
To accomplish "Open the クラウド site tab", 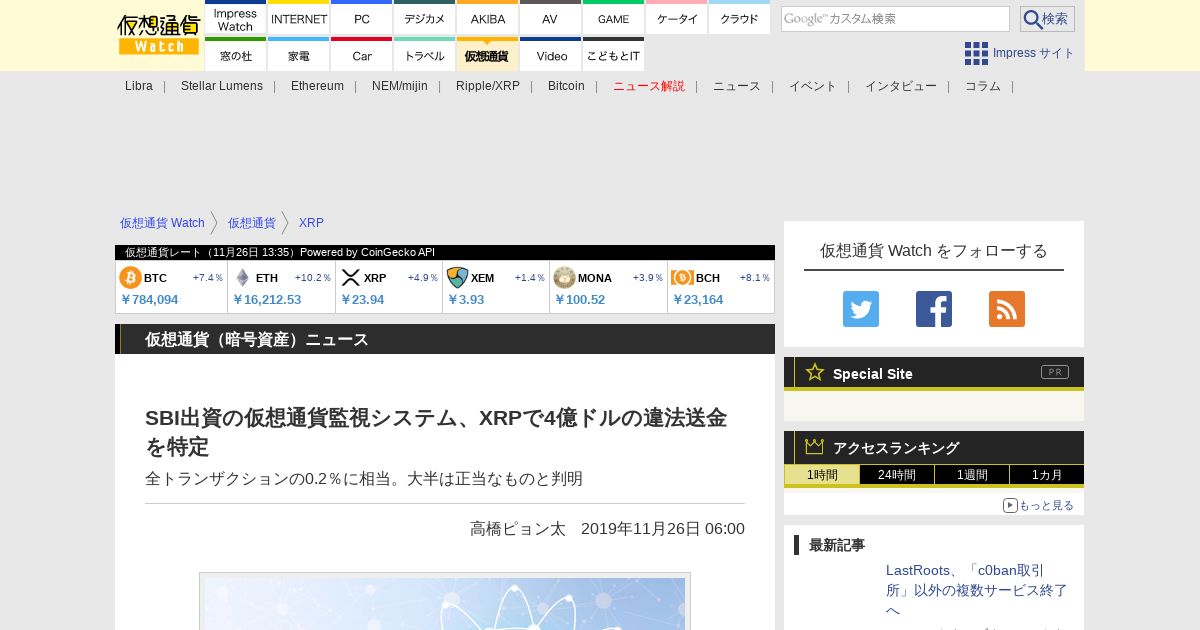I will [x=740, y=18].
